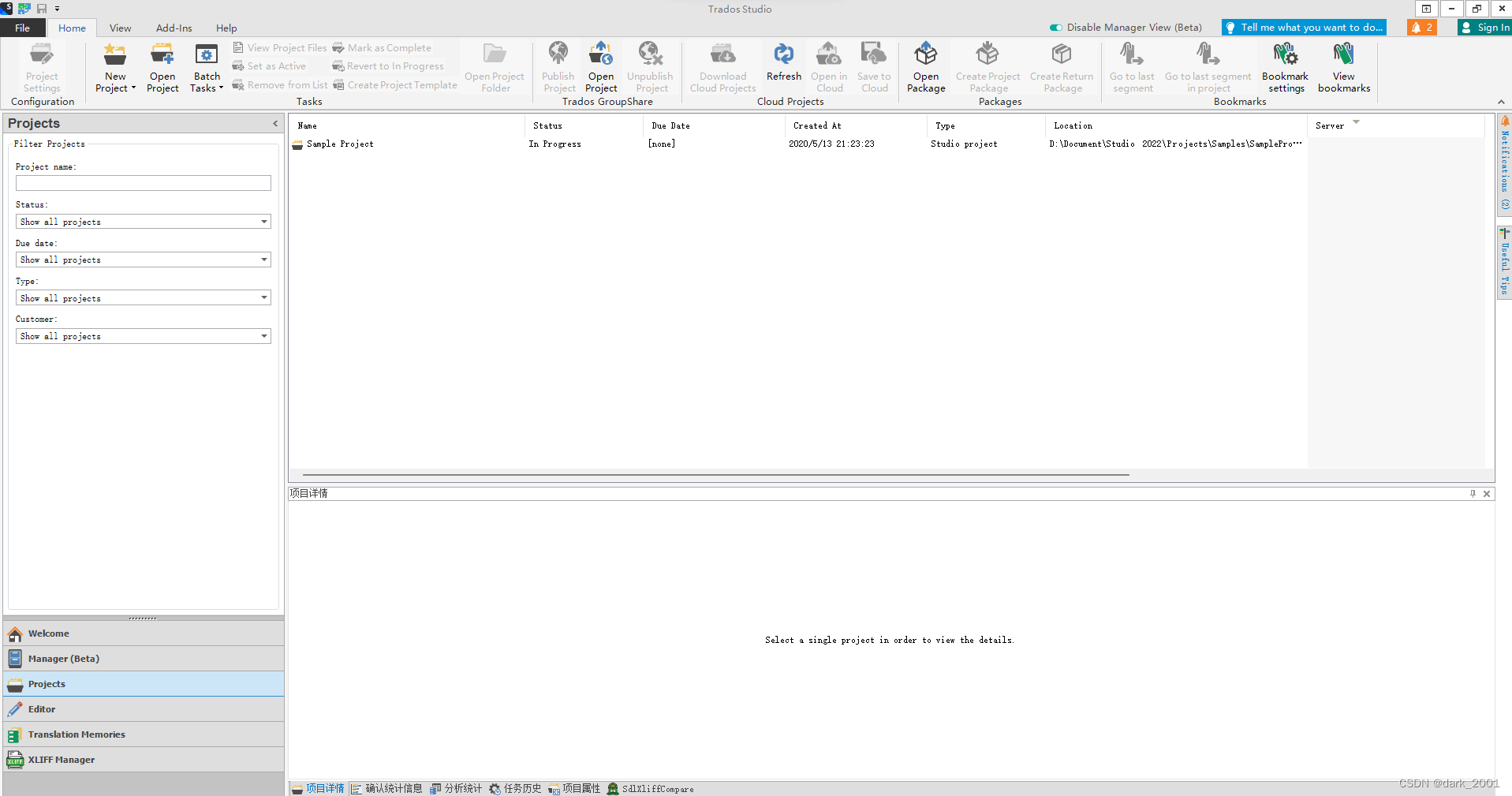1512x796 pixels.
Task: Open the Server column dropdown arrow
Action: 1357,122
